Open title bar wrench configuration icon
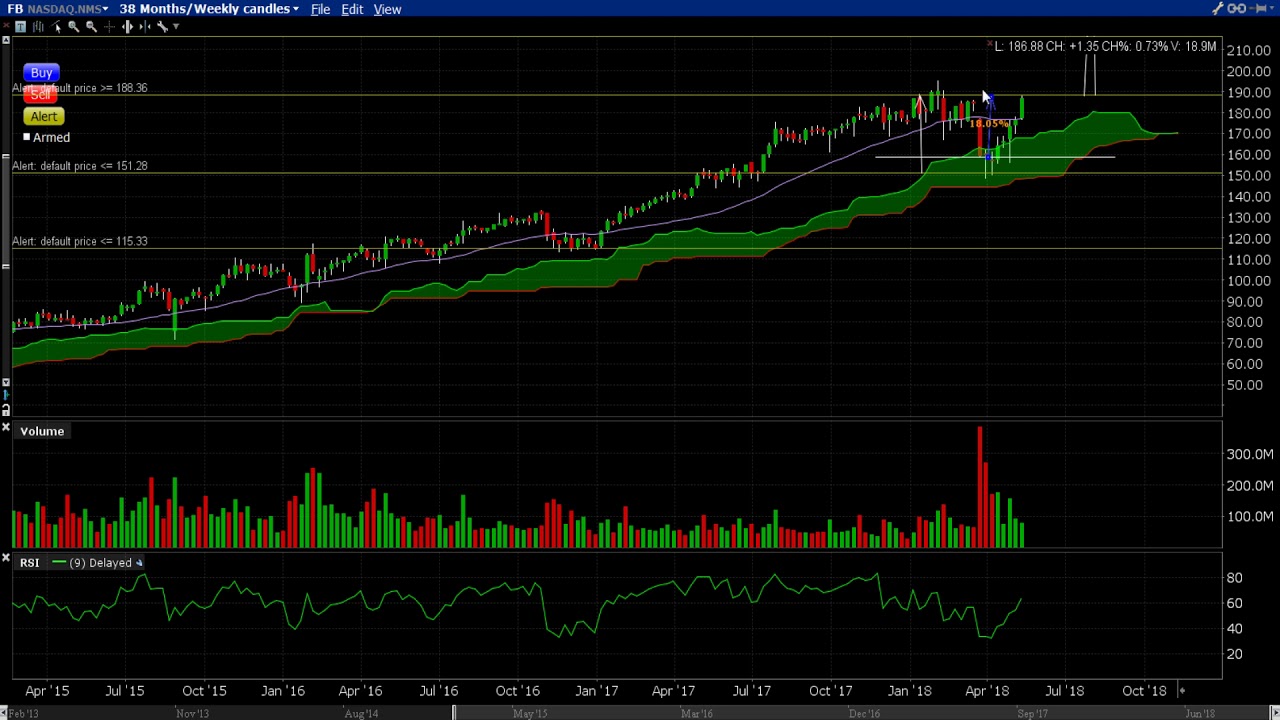The image size is (1280, 720). pos(1218,9)
